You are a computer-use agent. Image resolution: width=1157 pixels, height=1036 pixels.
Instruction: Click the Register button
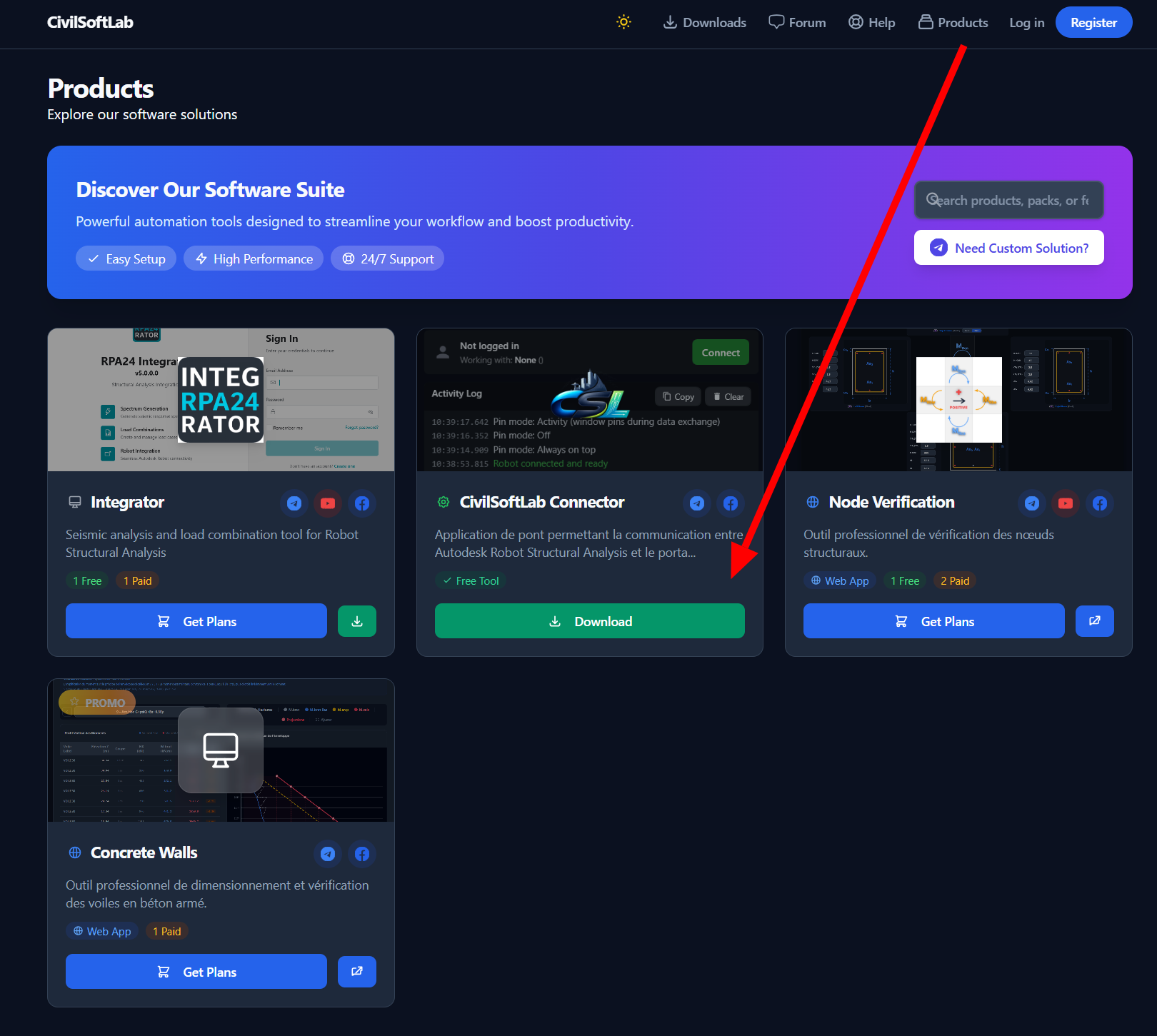(1093, 22)
